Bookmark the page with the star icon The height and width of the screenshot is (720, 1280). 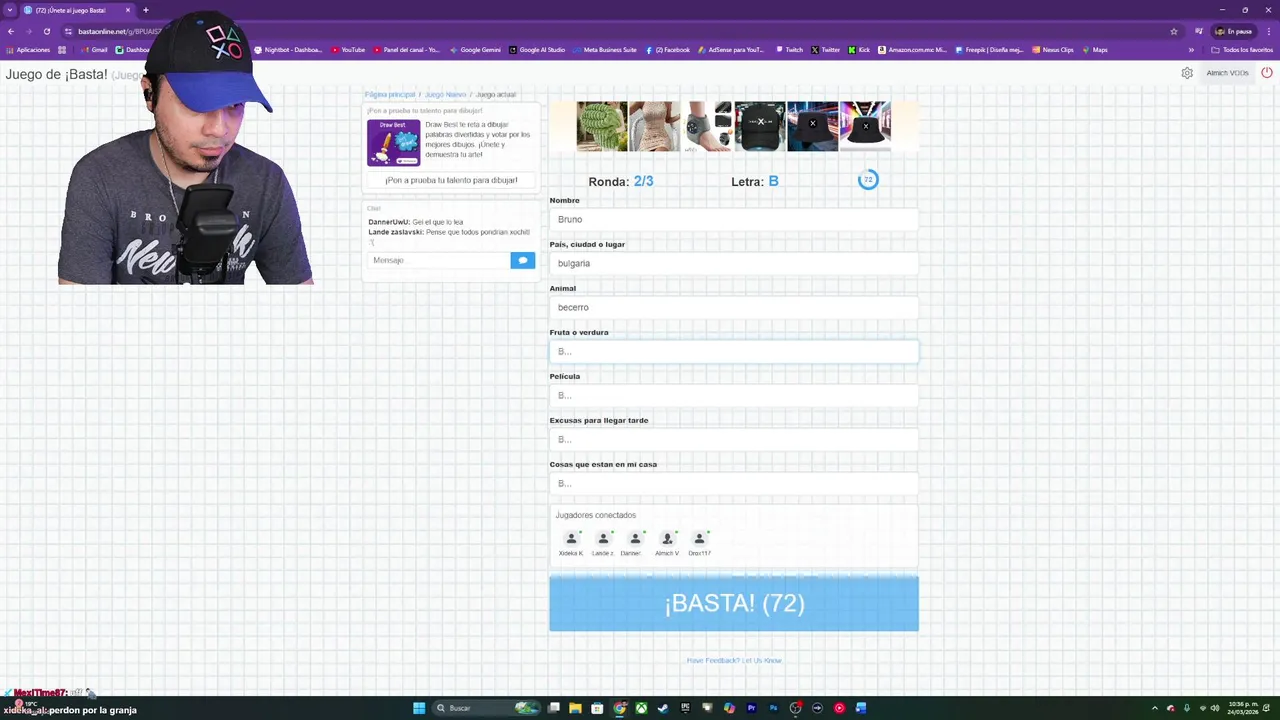click(1174, 31)
